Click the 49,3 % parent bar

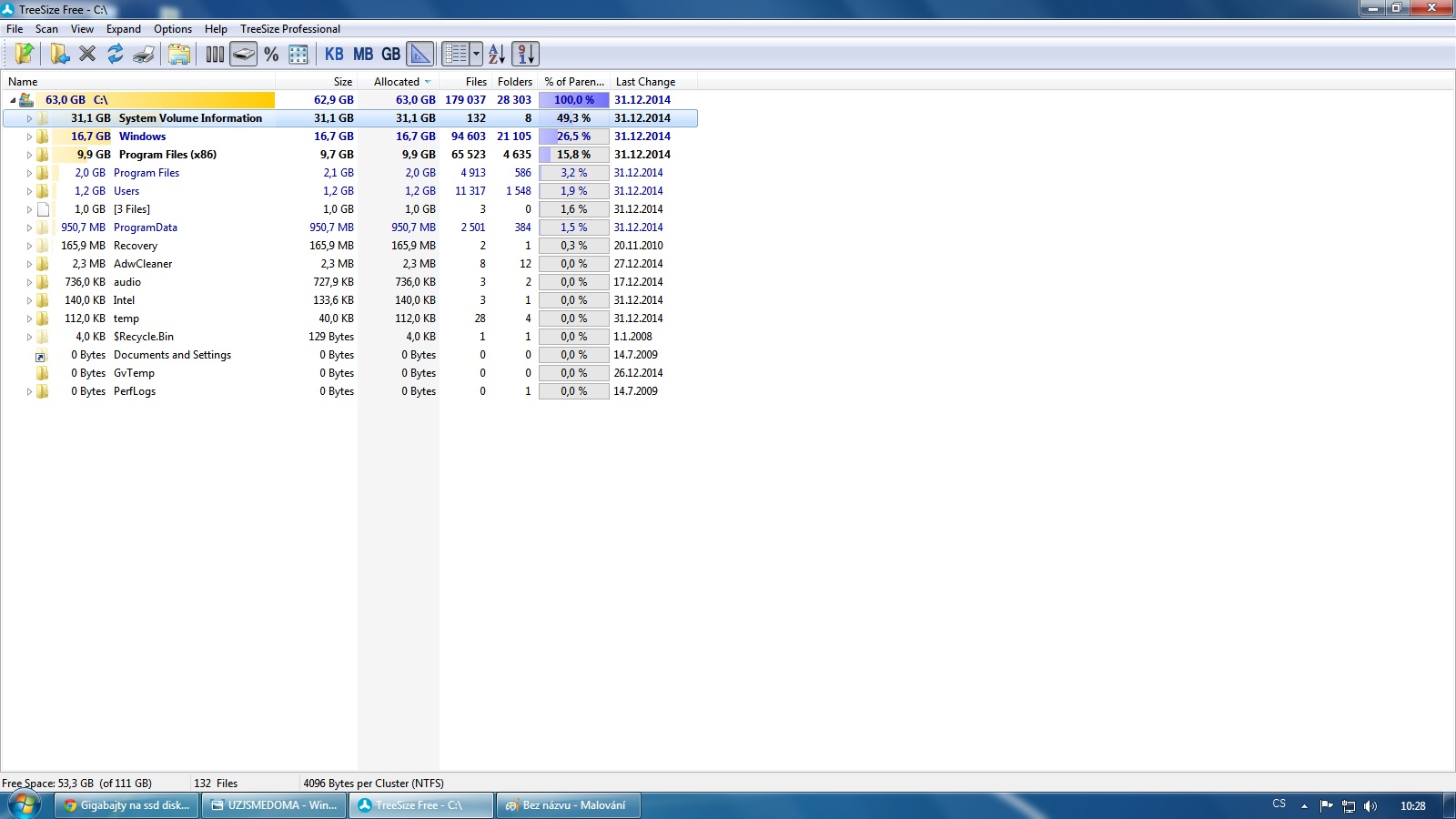574,118
